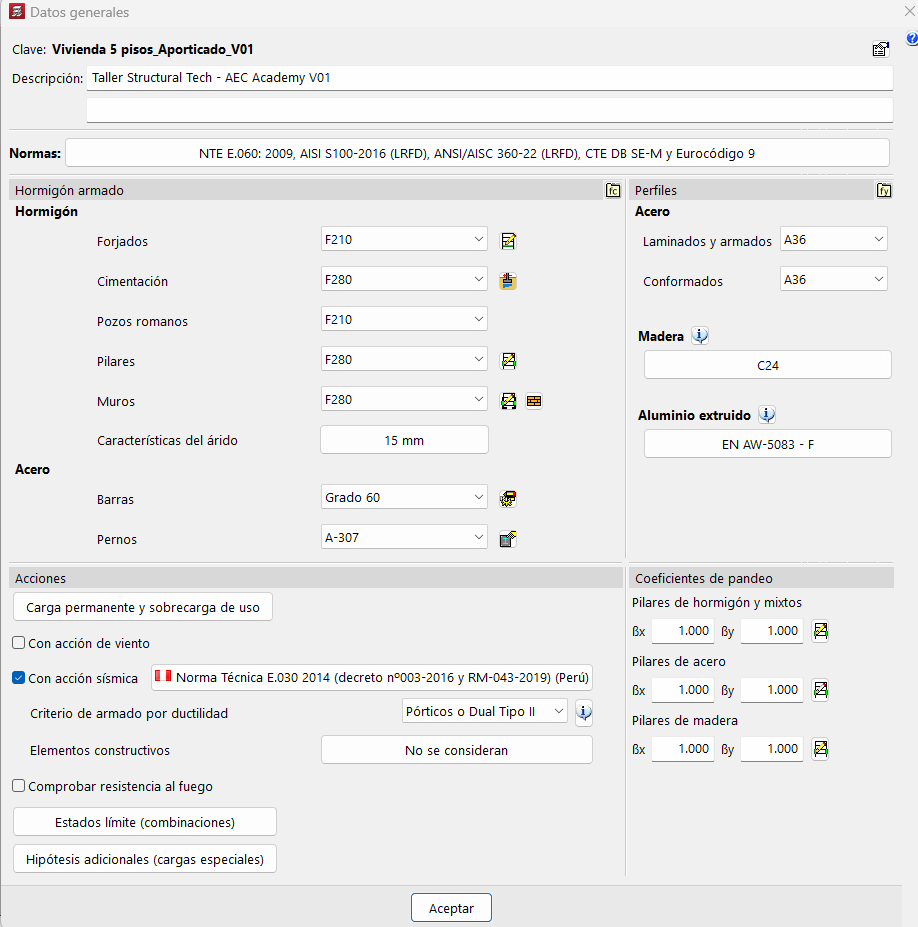
Task: Open Criterio de armado por ductilidad dropdown
Action: tap(485, 711)
